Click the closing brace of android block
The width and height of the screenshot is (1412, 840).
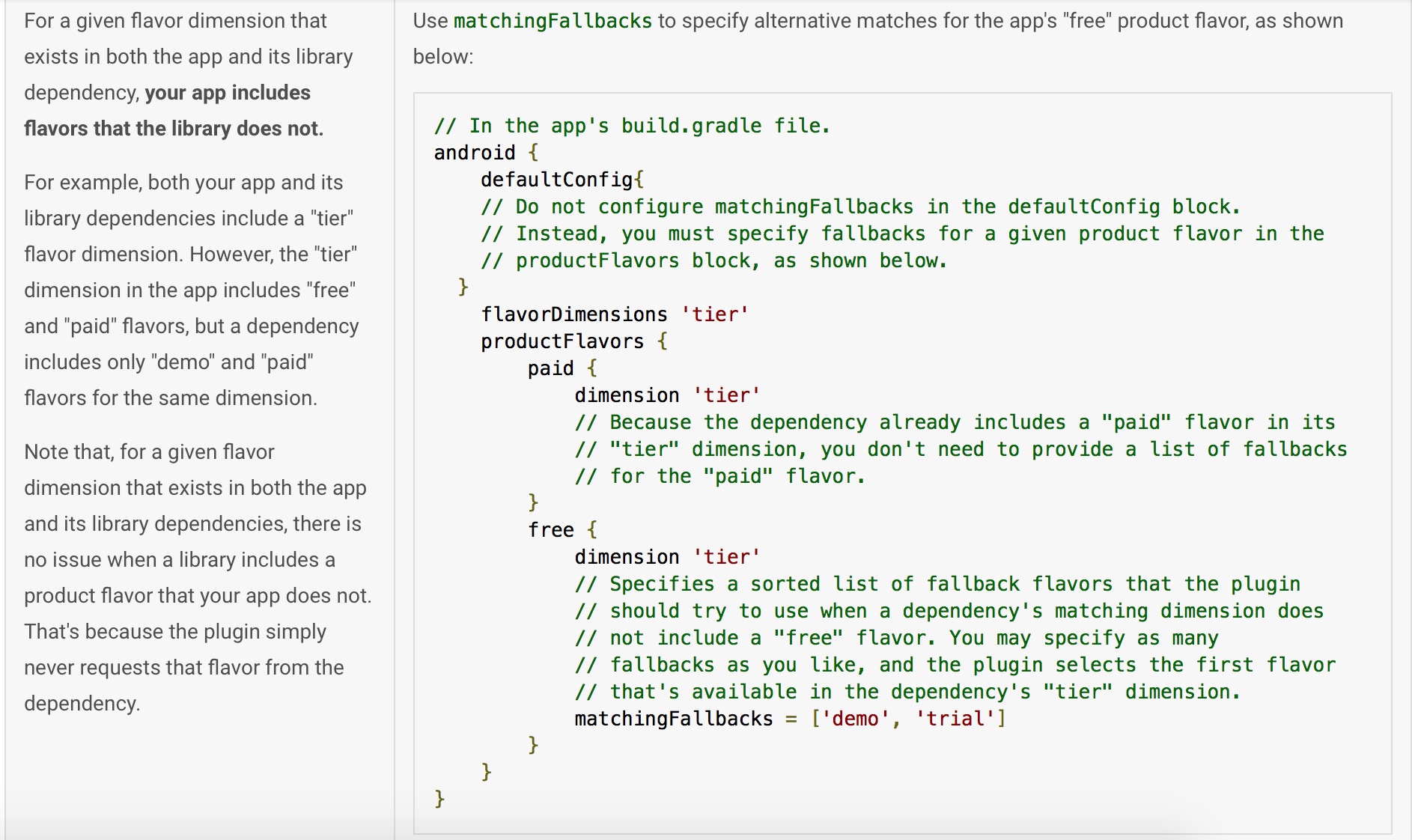(439, 798)
